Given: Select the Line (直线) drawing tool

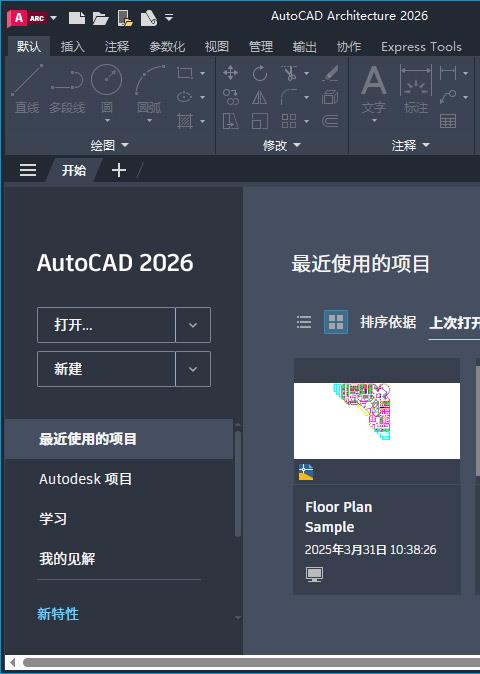Looking at the screenshot, I should click(27, 89).
